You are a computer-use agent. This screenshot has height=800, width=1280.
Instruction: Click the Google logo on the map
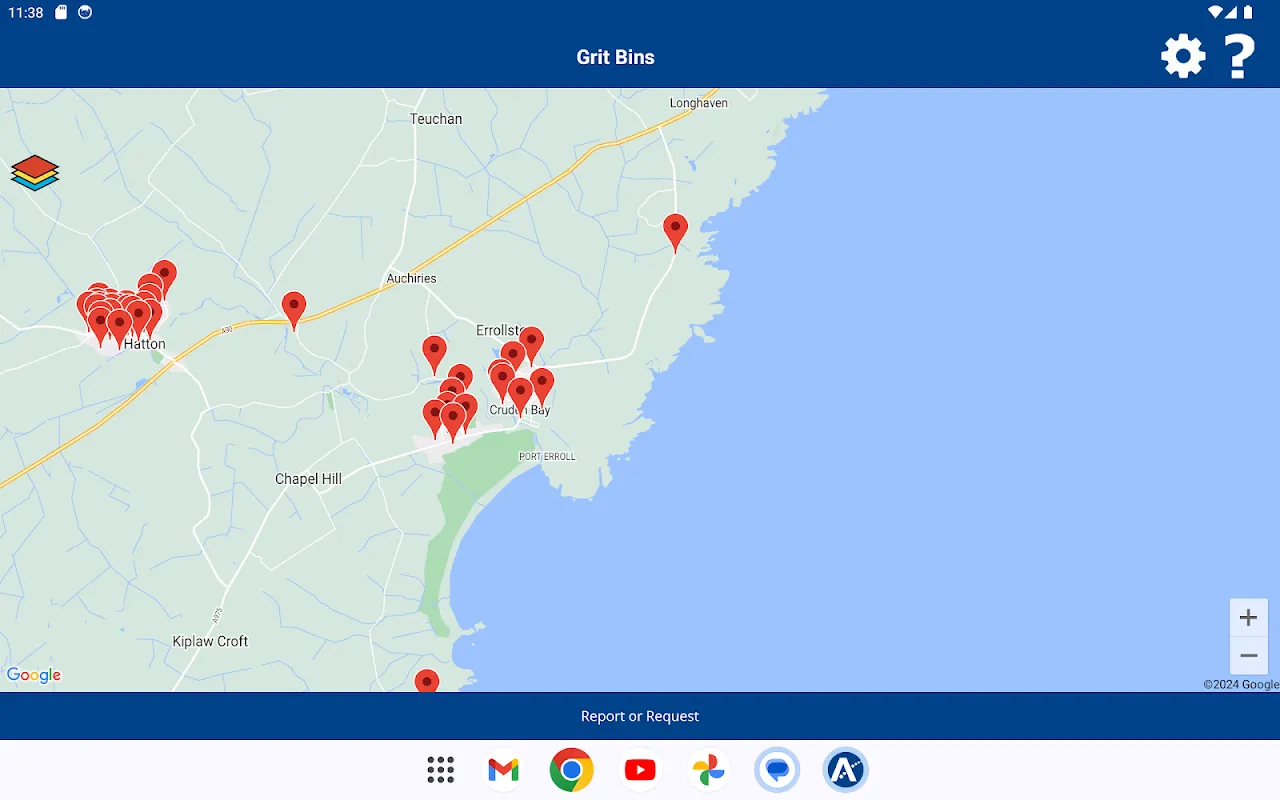34,675
